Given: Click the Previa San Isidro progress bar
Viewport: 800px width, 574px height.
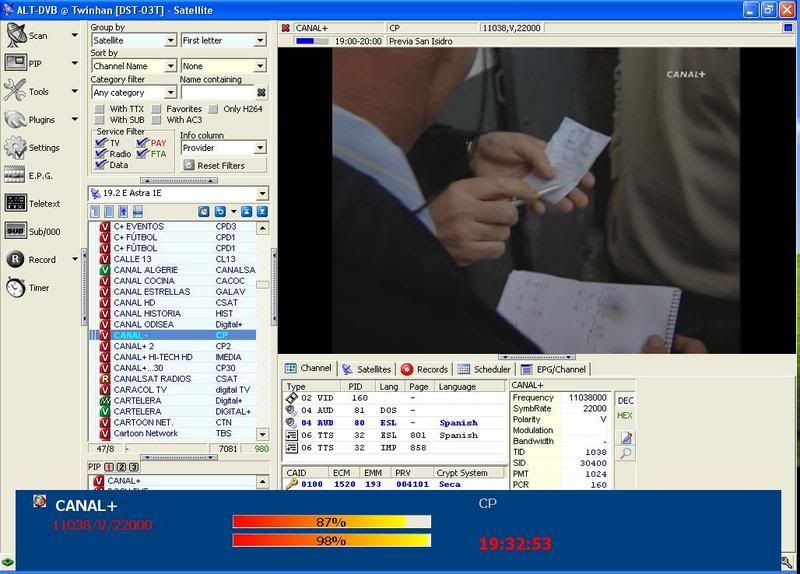Looking at the screenshot, I should [x=312, y=41].
